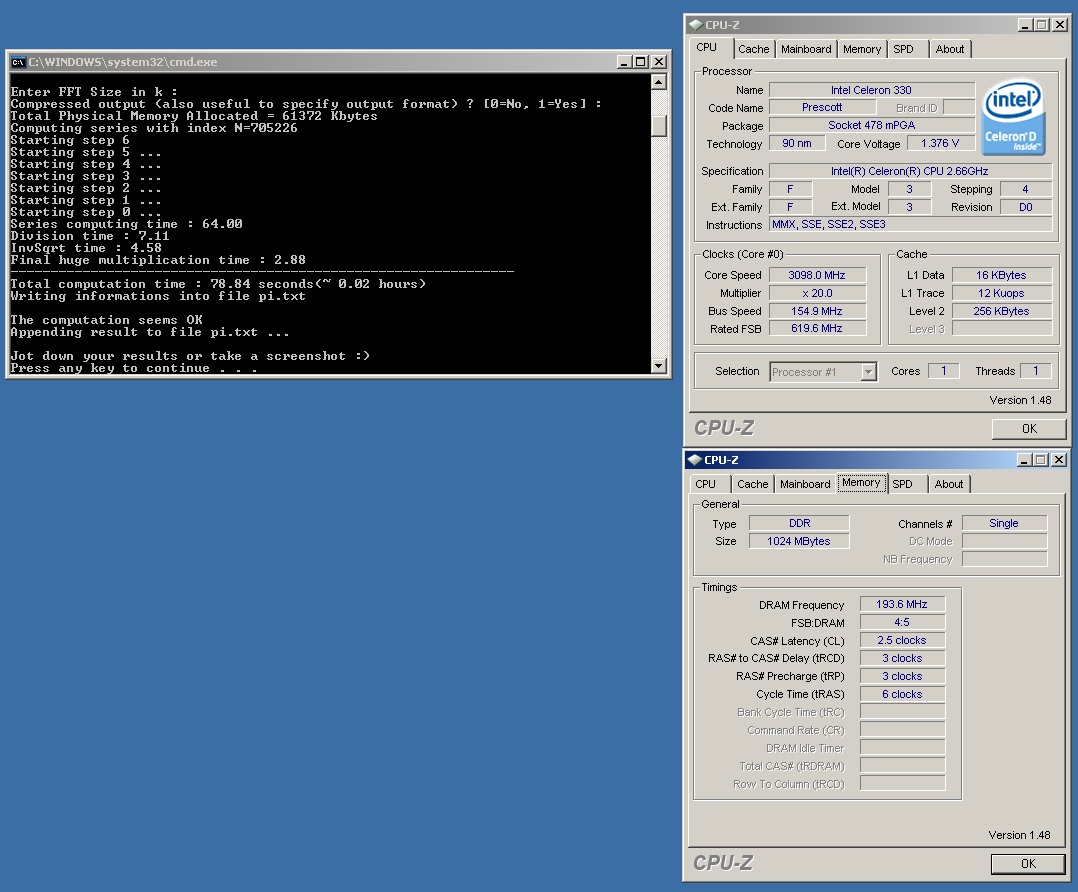Click the CPU-Z title icon in bottom Memory window
The width and height of the screenshot is (1078, 892).
pos(694,459)
